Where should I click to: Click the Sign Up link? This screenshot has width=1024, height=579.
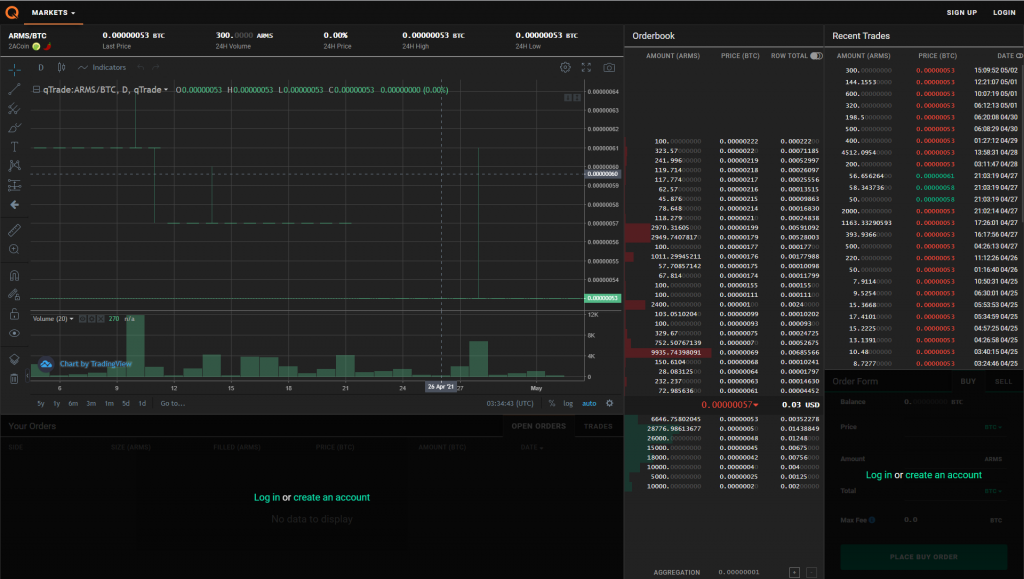point(961,12)
